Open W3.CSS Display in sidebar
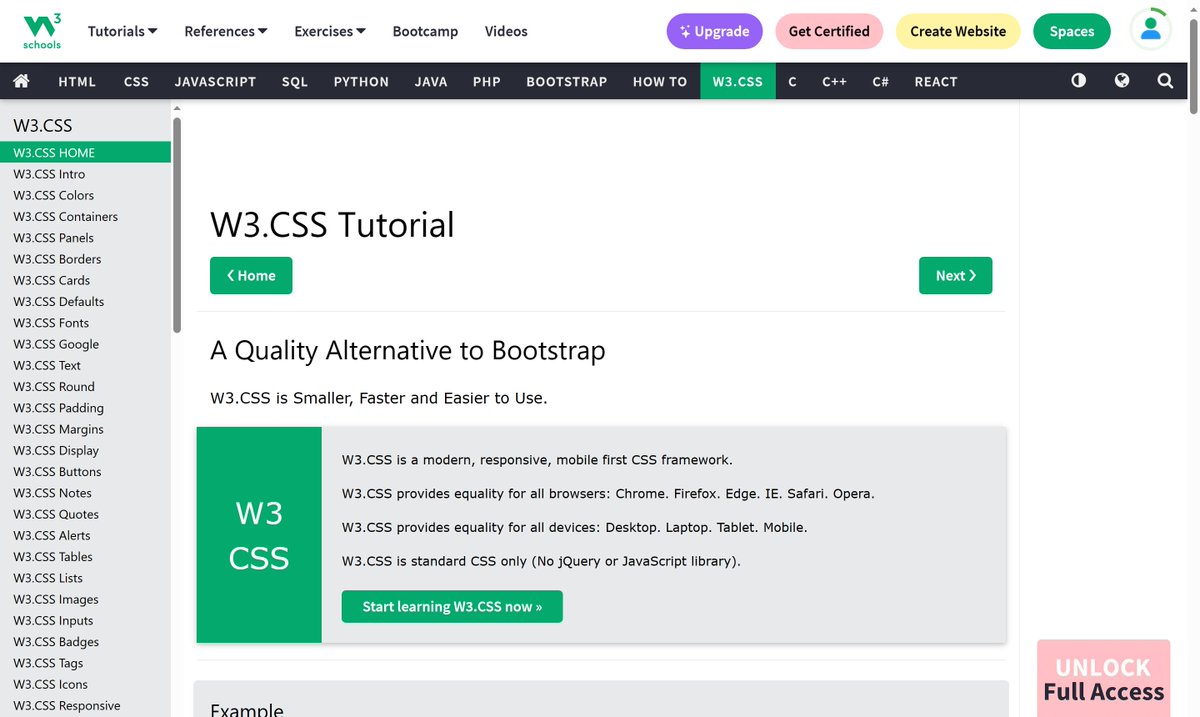This screenshot has width=1200, height=717. [x=85, y=450]
